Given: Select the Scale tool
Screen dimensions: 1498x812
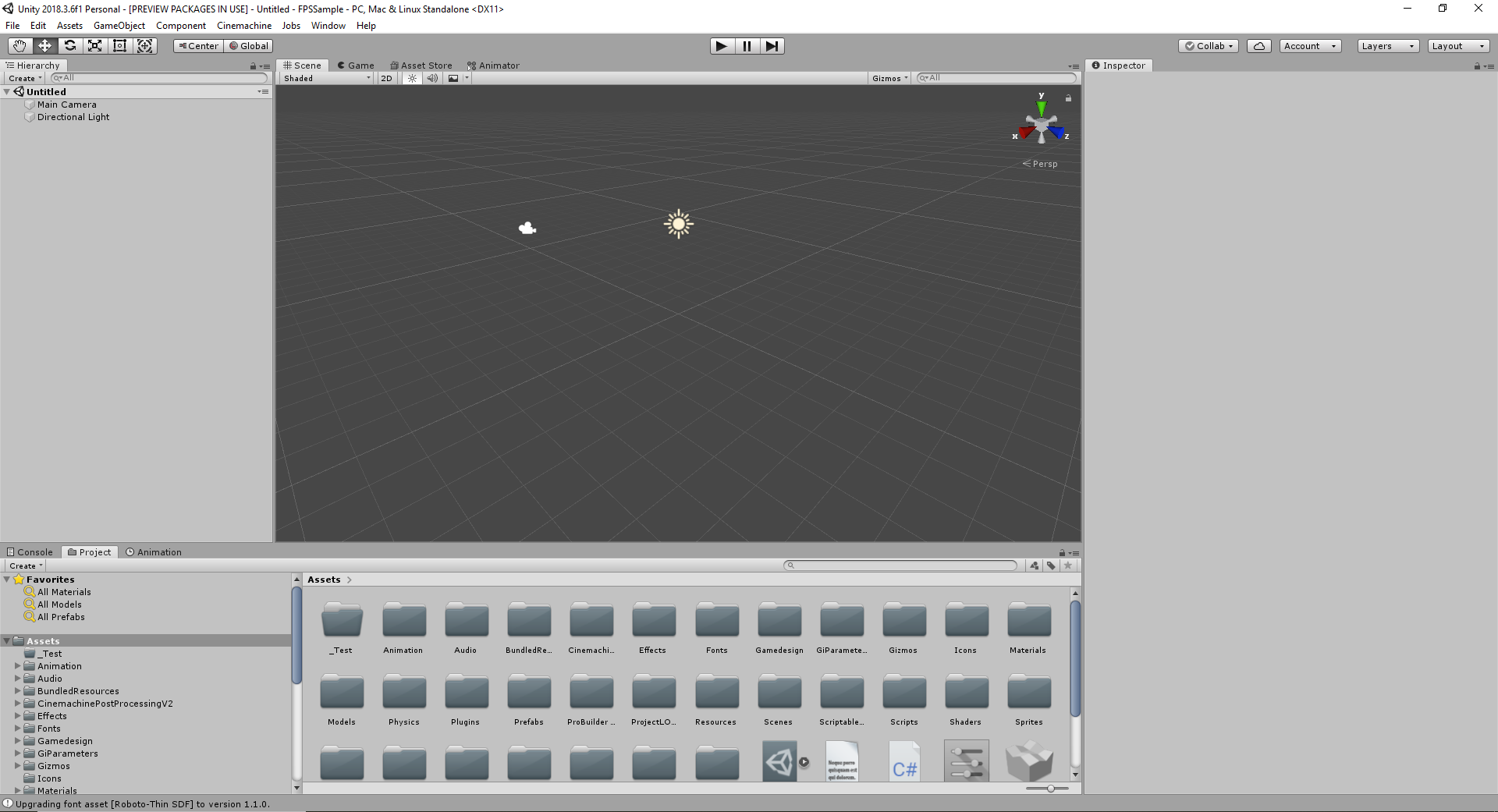Looking at the screenshot, I should click(x=94, y=46).
